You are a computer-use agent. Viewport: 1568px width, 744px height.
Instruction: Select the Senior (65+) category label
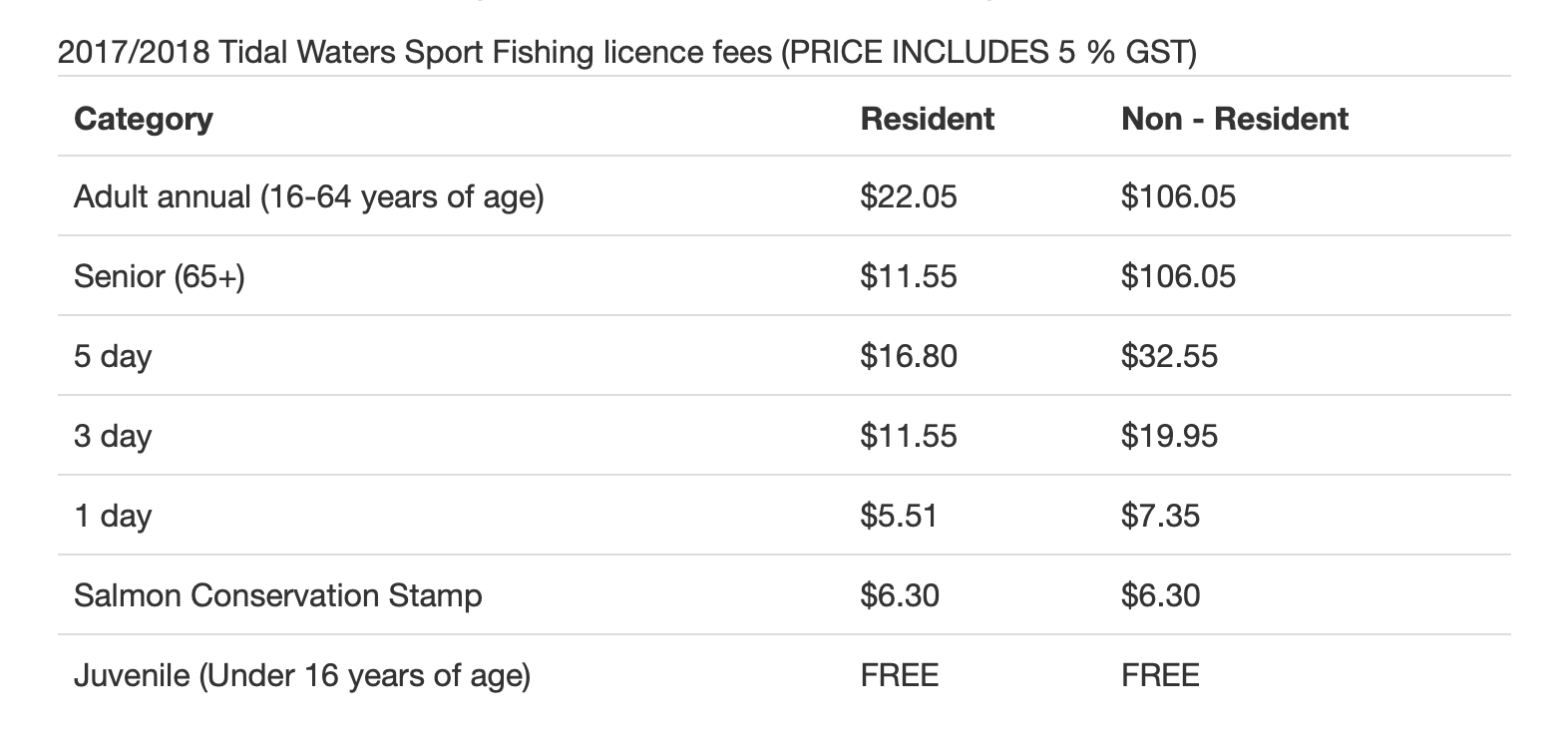[159, 276]
